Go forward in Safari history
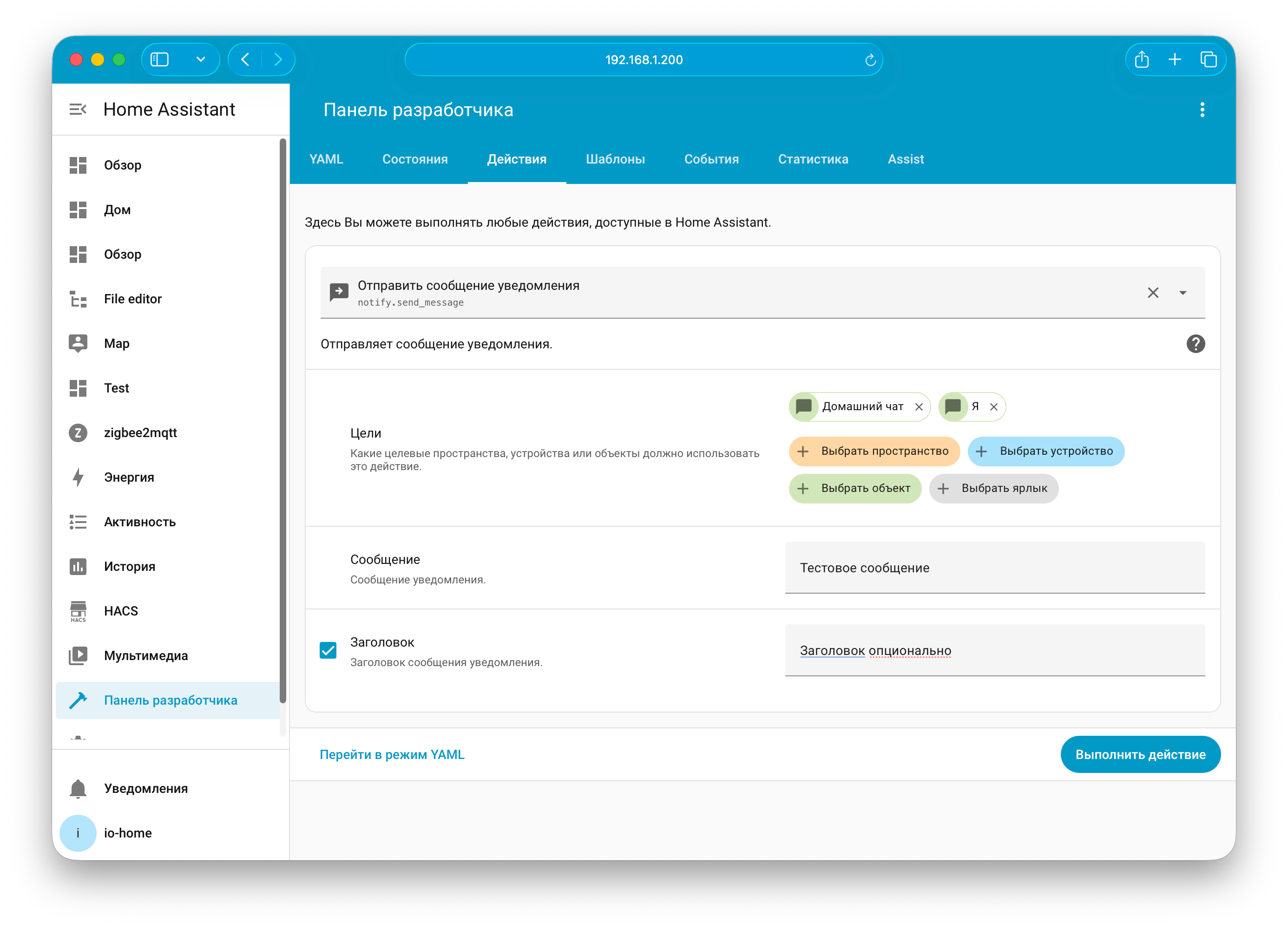This screenshot has height=929, width=1288. point(278,59)
